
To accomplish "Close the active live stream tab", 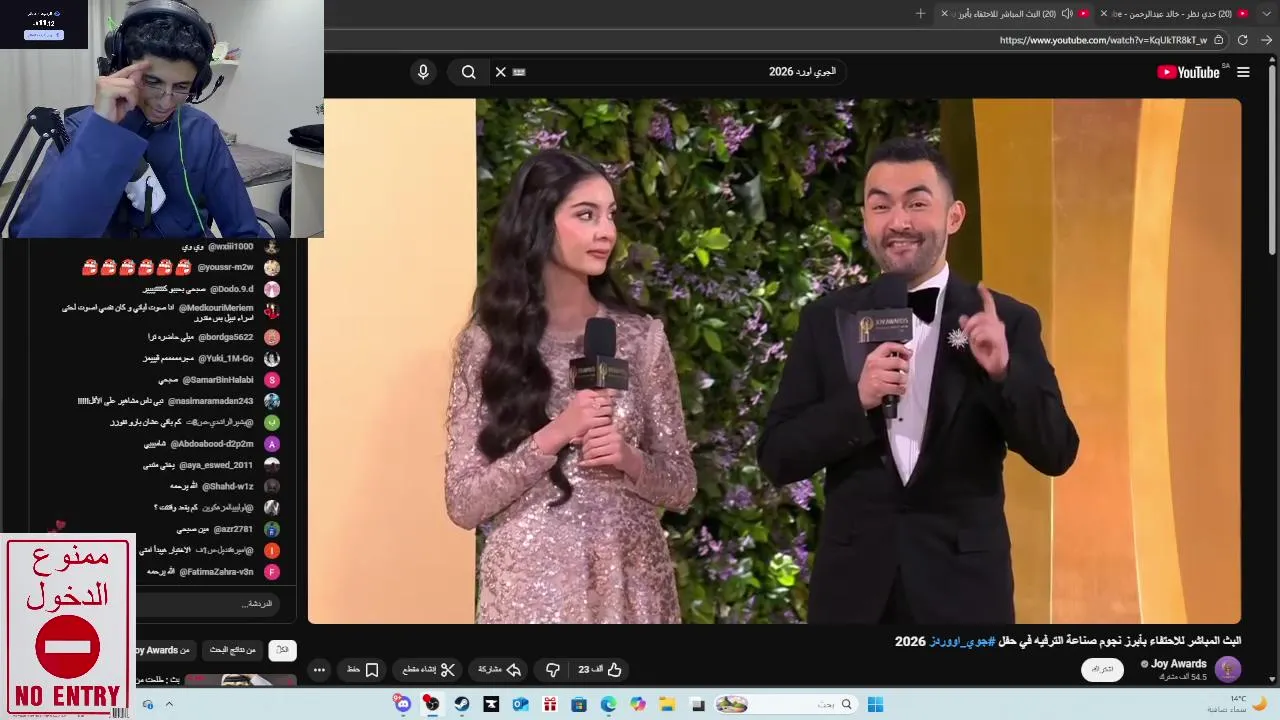I will (x=944, y=13).
